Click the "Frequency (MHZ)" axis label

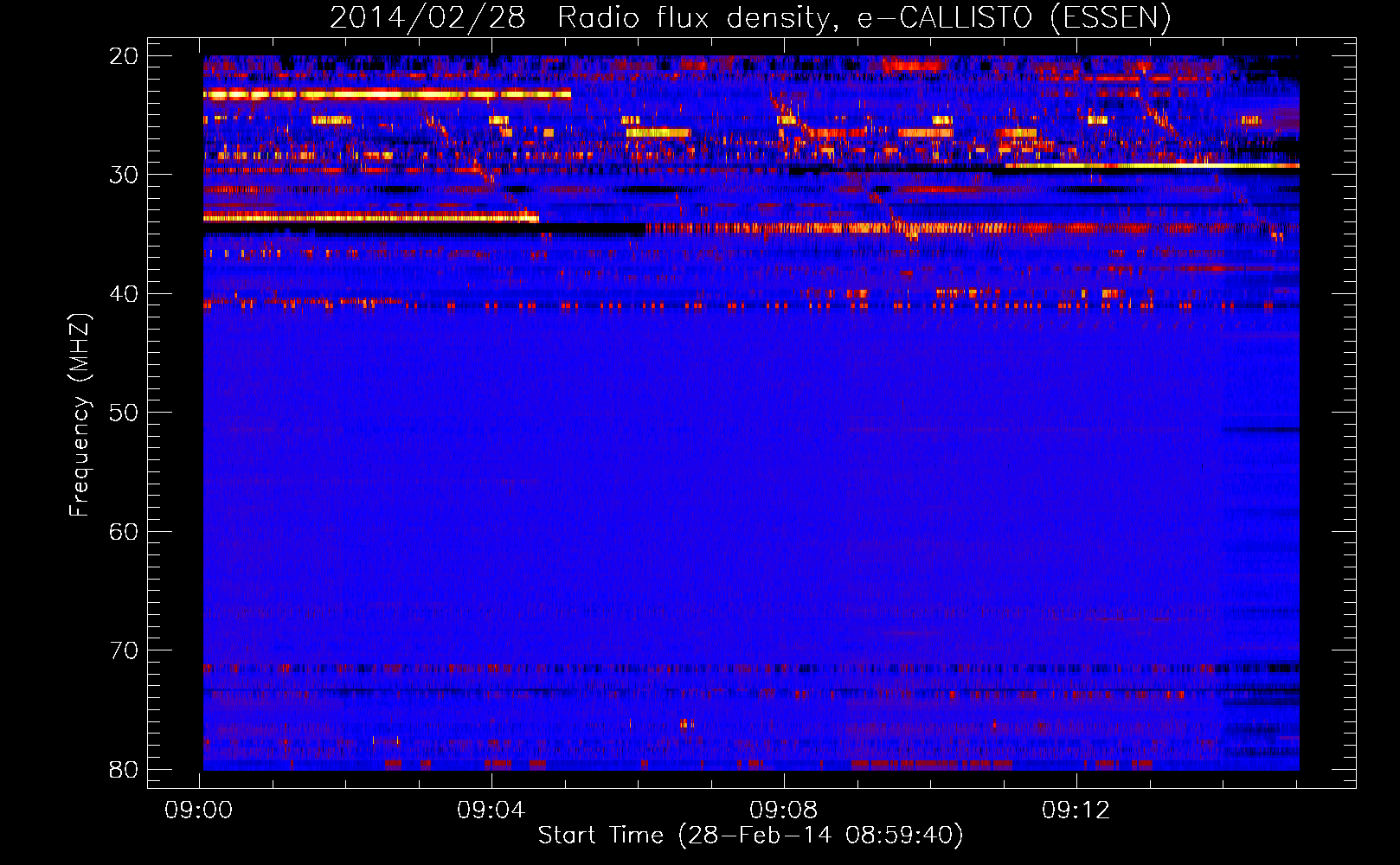pyautogui.click(x=80, y=415)
